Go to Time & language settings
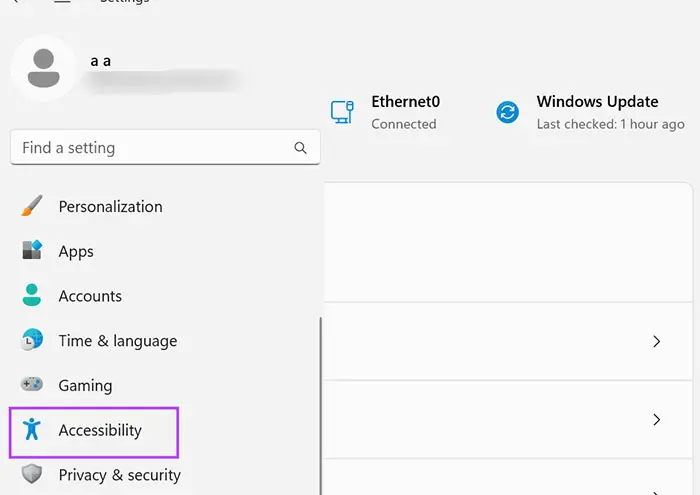The width and height of the screenshot is (700, 495). 117,341
